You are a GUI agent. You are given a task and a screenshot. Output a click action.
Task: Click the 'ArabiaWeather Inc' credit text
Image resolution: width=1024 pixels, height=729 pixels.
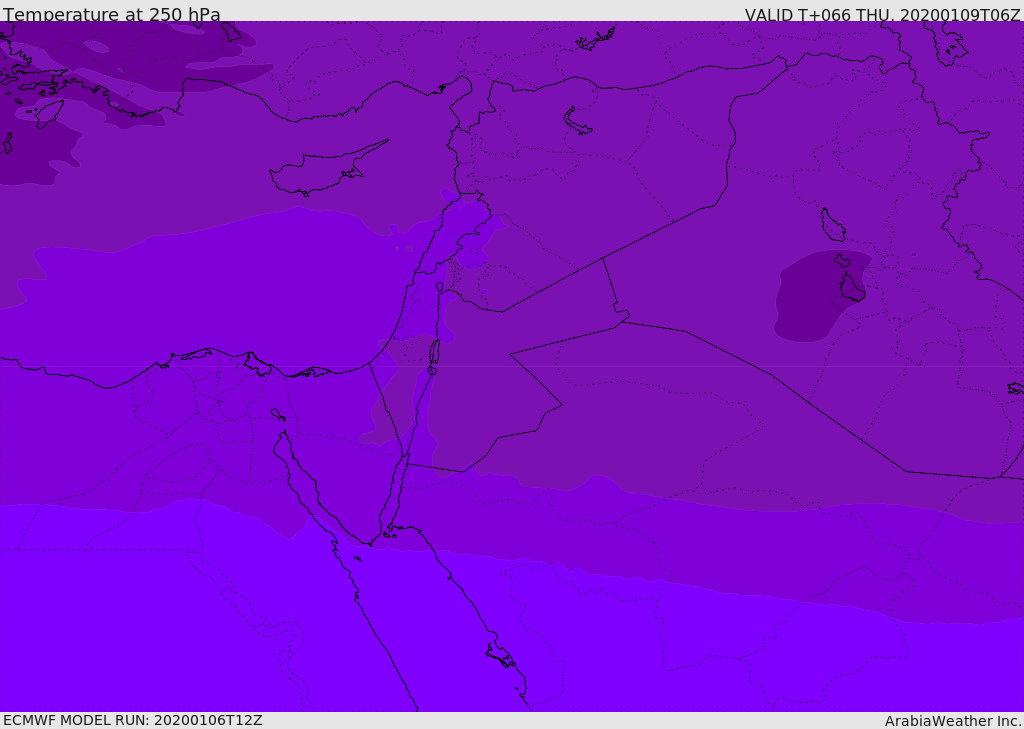(952, 721)
